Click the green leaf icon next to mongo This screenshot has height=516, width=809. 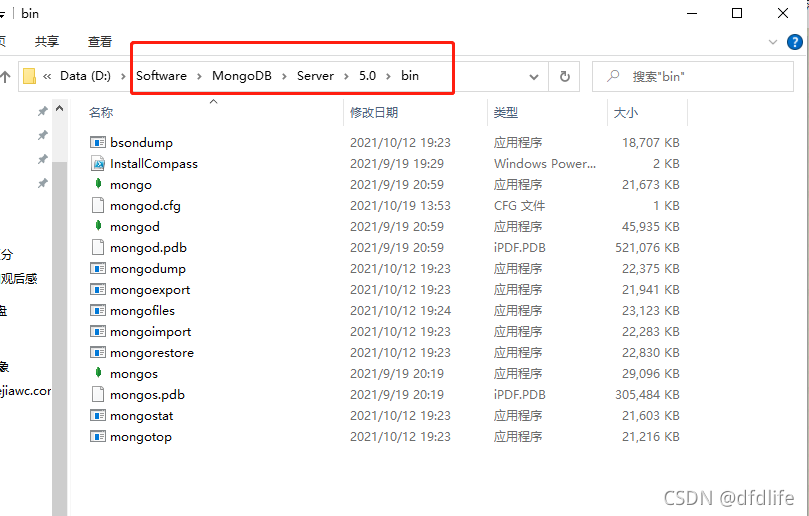tap(98, 184)
